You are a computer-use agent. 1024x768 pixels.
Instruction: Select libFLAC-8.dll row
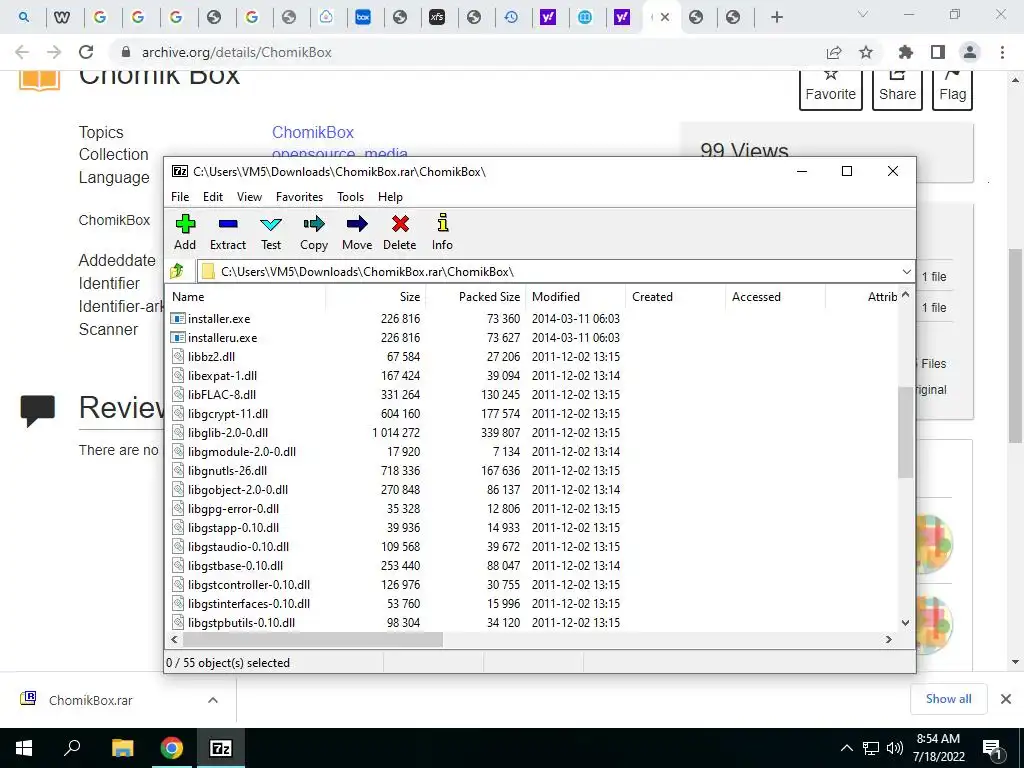pyautogui.click(x=395, y=394)
